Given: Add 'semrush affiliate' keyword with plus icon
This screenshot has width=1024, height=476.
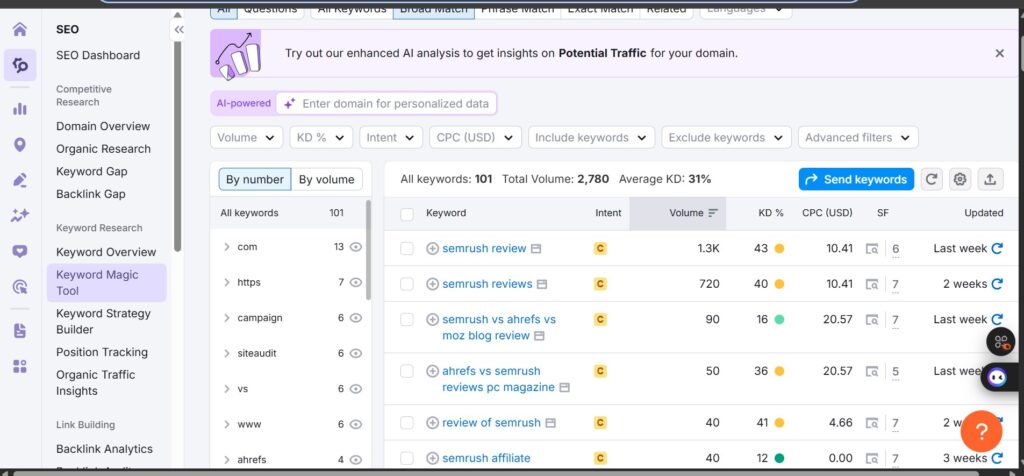Looking at the screenshot, I should pos(432,458).
